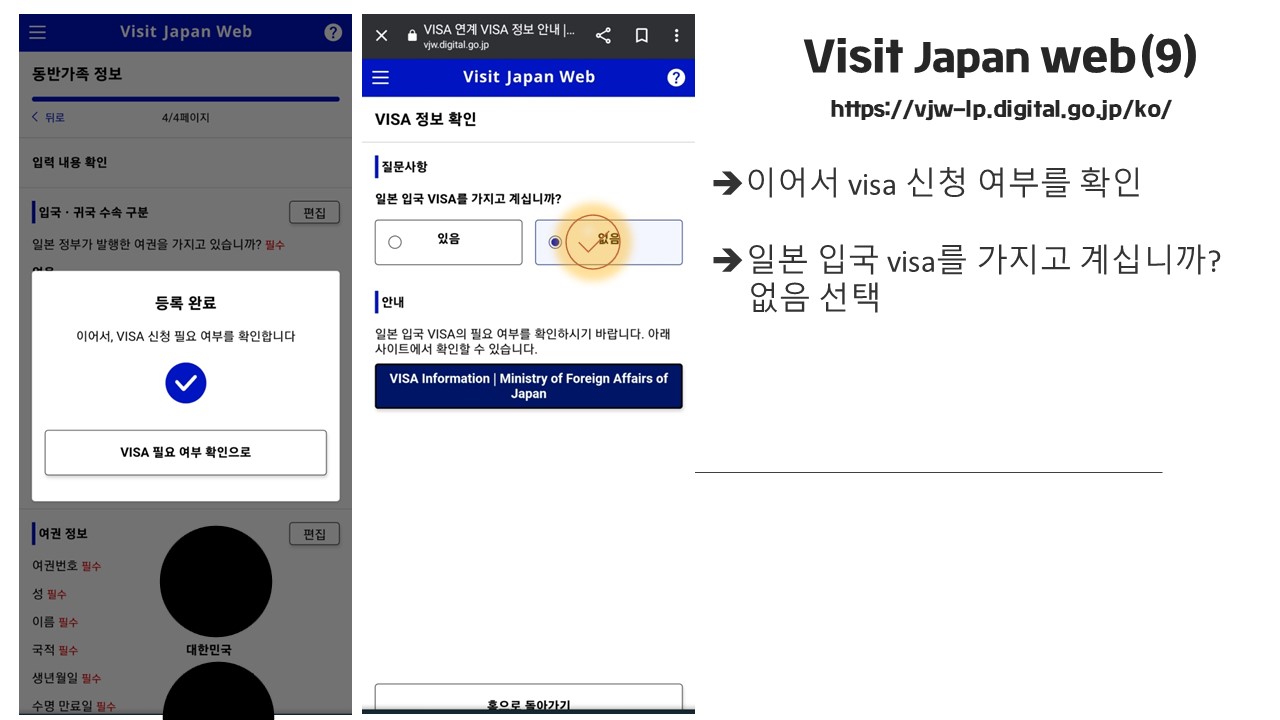Click 편집 next to 여권 정보
This screenshot has height=720, width=1280.
pyautogui.click(x=314, y=534)
